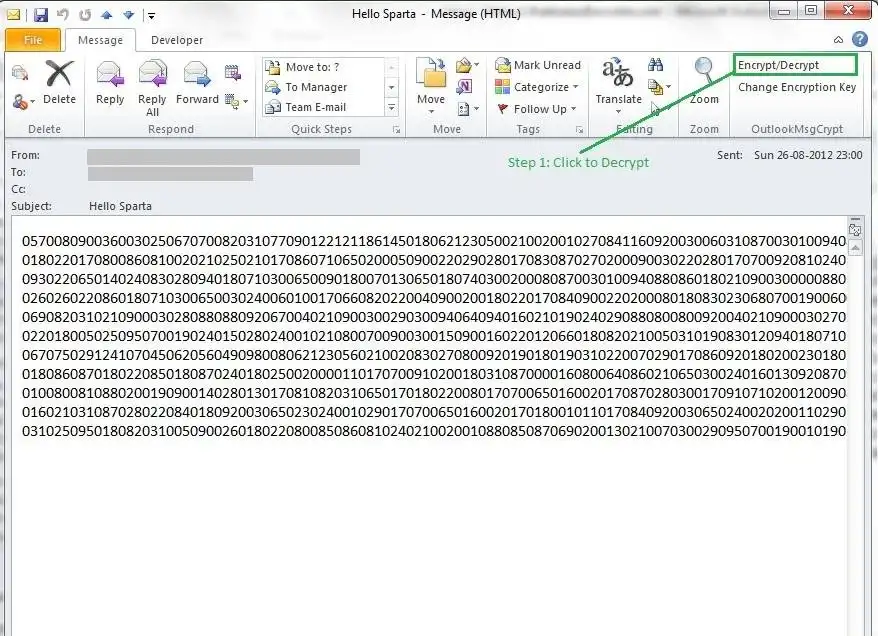The width and height of the screenshot is (878, 636).
Task: Minimize the ribbon with the caret icon
Action: click(838, 39)
